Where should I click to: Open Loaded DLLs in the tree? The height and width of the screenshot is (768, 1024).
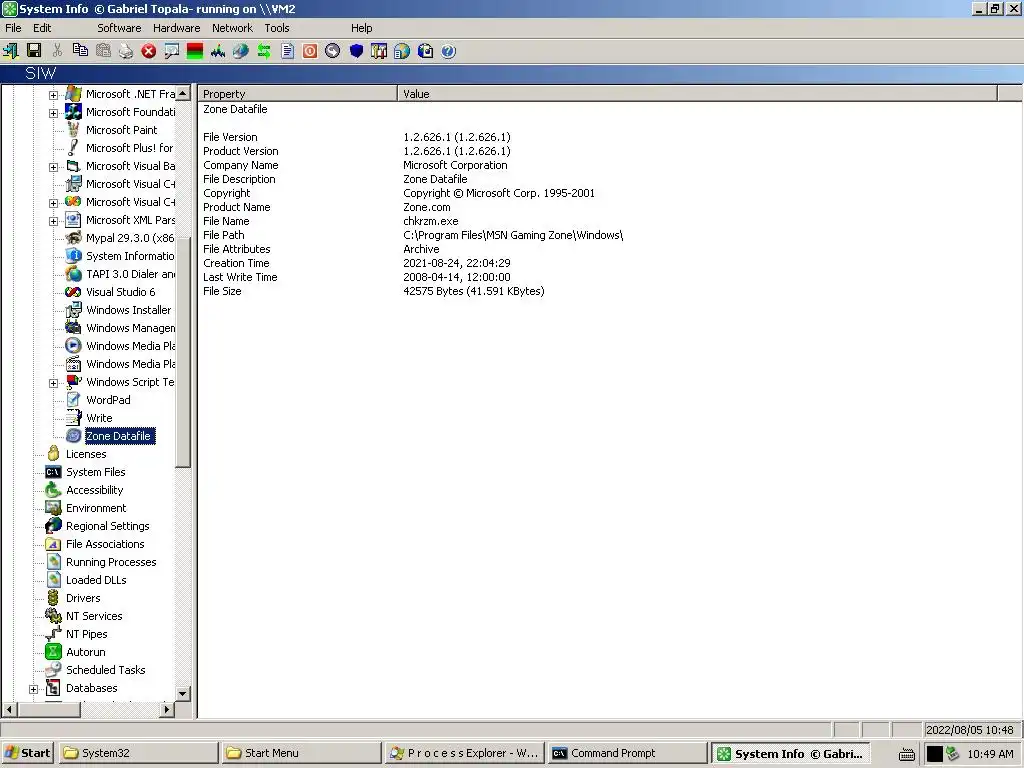tap(96, 580)
